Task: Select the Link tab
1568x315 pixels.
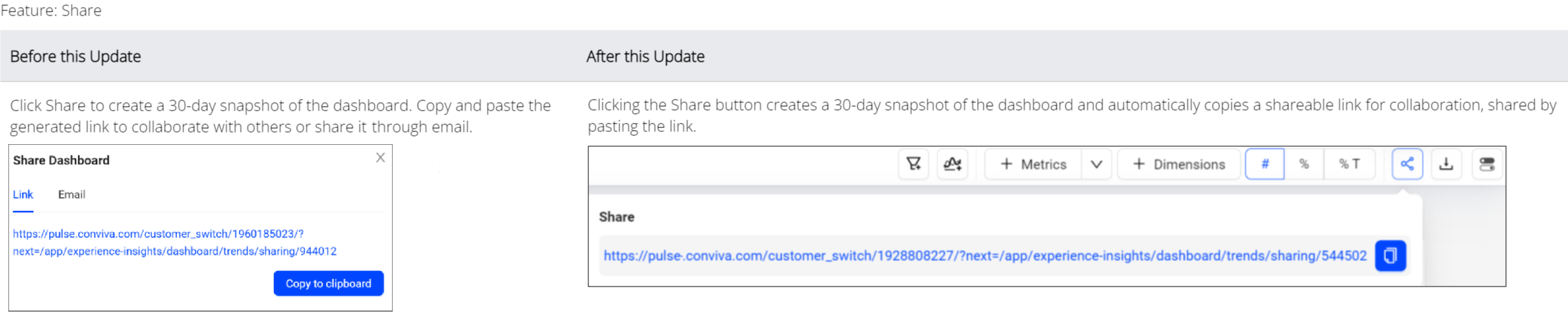Action: click(x=23, y=195)
